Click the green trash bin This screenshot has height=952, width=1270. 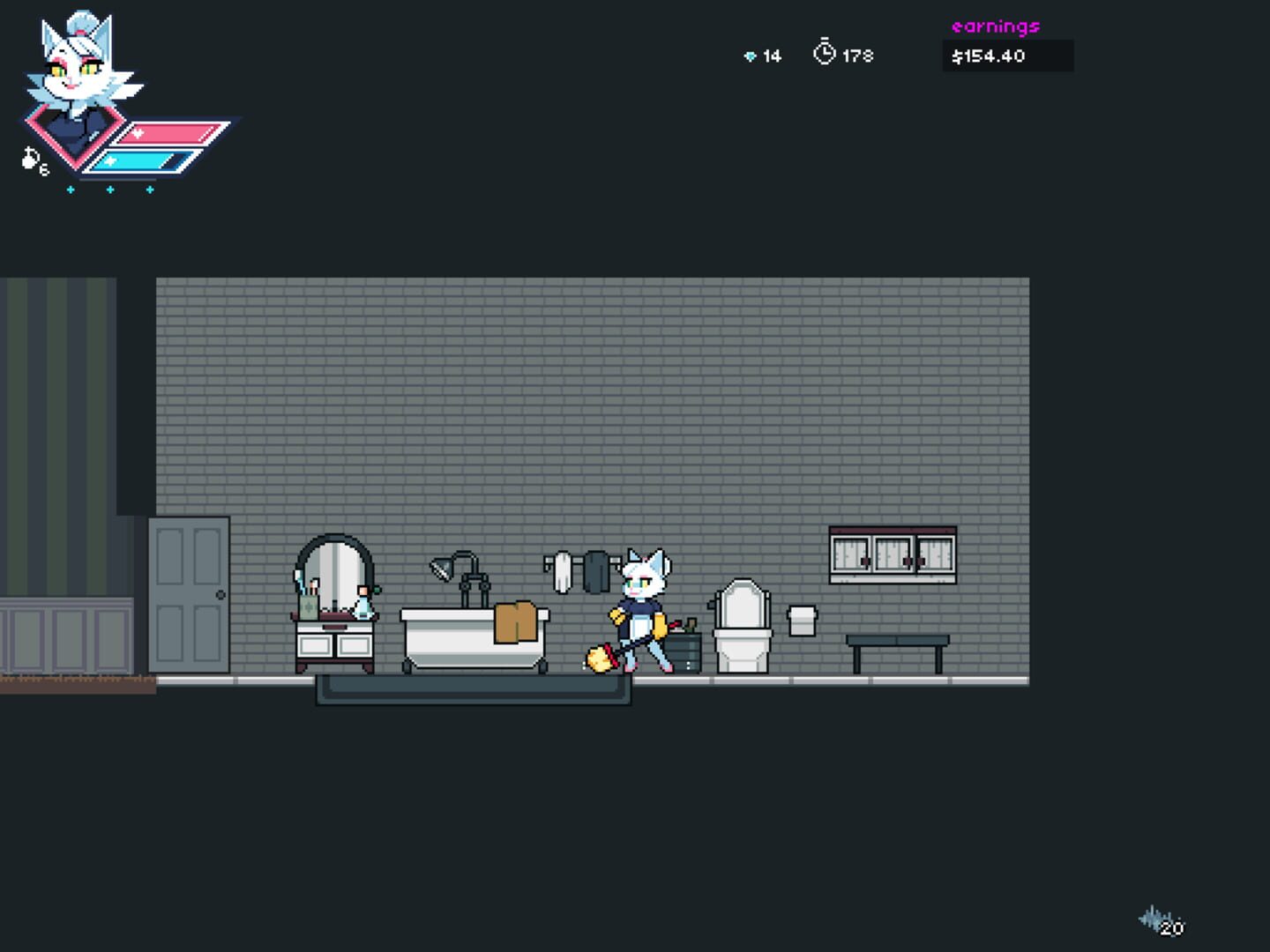(x=684, y=651)
